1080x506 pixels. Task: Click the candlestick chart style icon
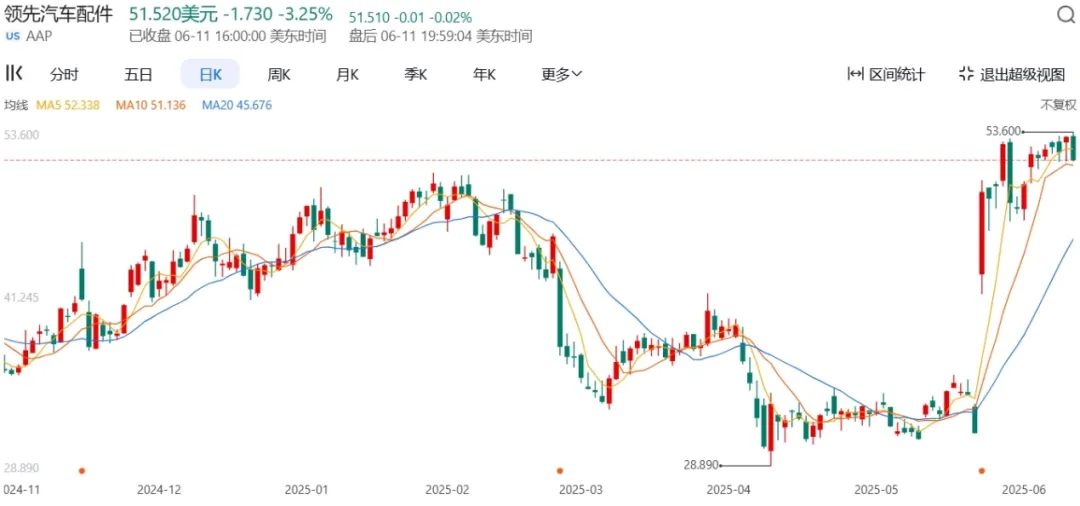point(14,73)
